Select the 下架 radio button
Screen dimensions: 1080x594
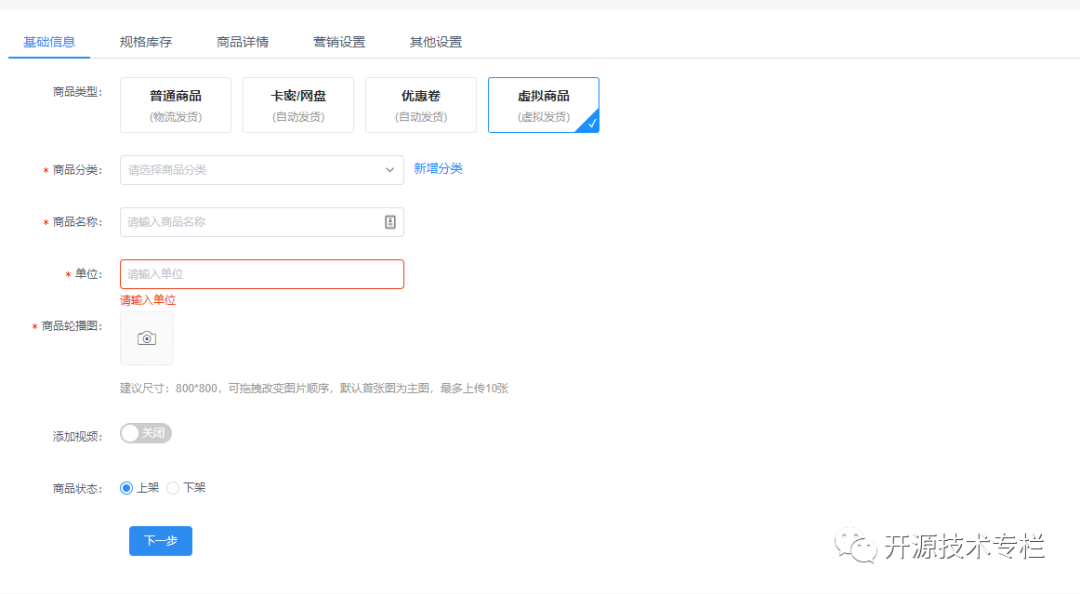[176, 487]
